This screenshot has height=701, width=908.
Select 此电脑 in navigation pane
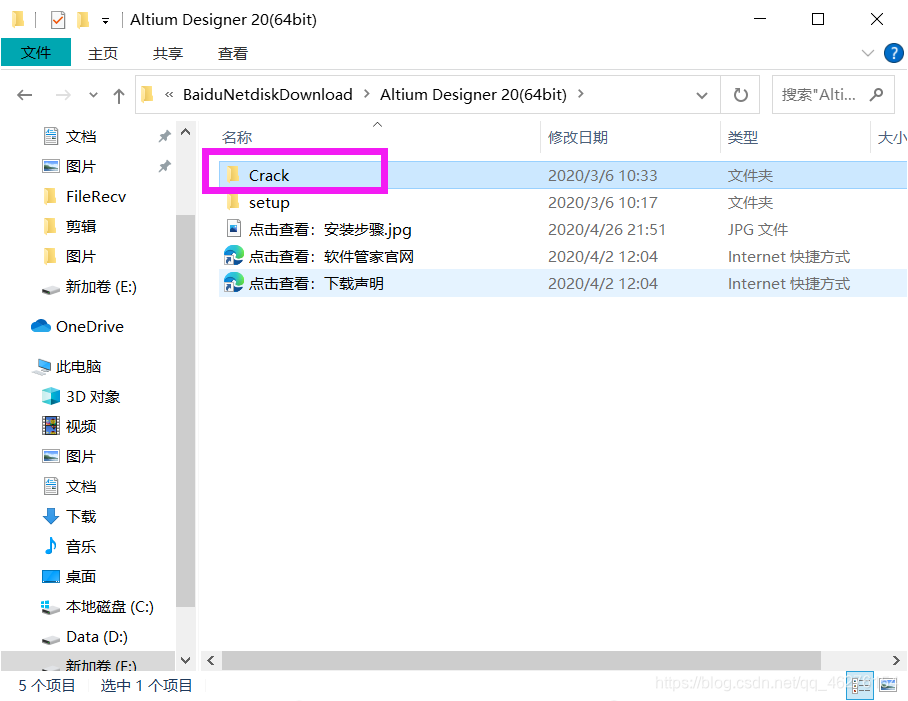(x=78, y=366)
